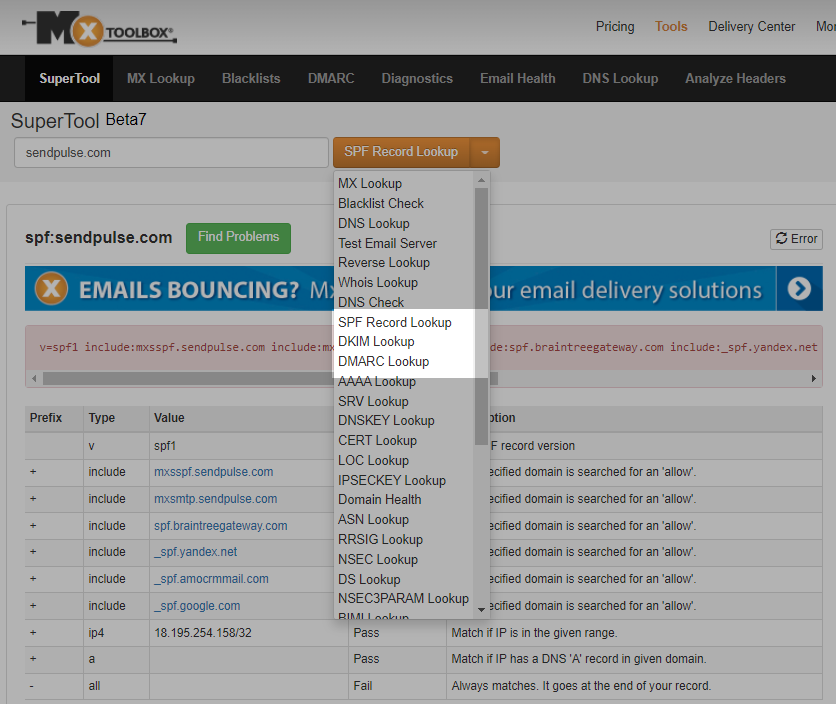This screenshot has width=836, height=704.
Task: Open _spf.yandex.net link
Action: pyautogui.click(x=195, y=552)
